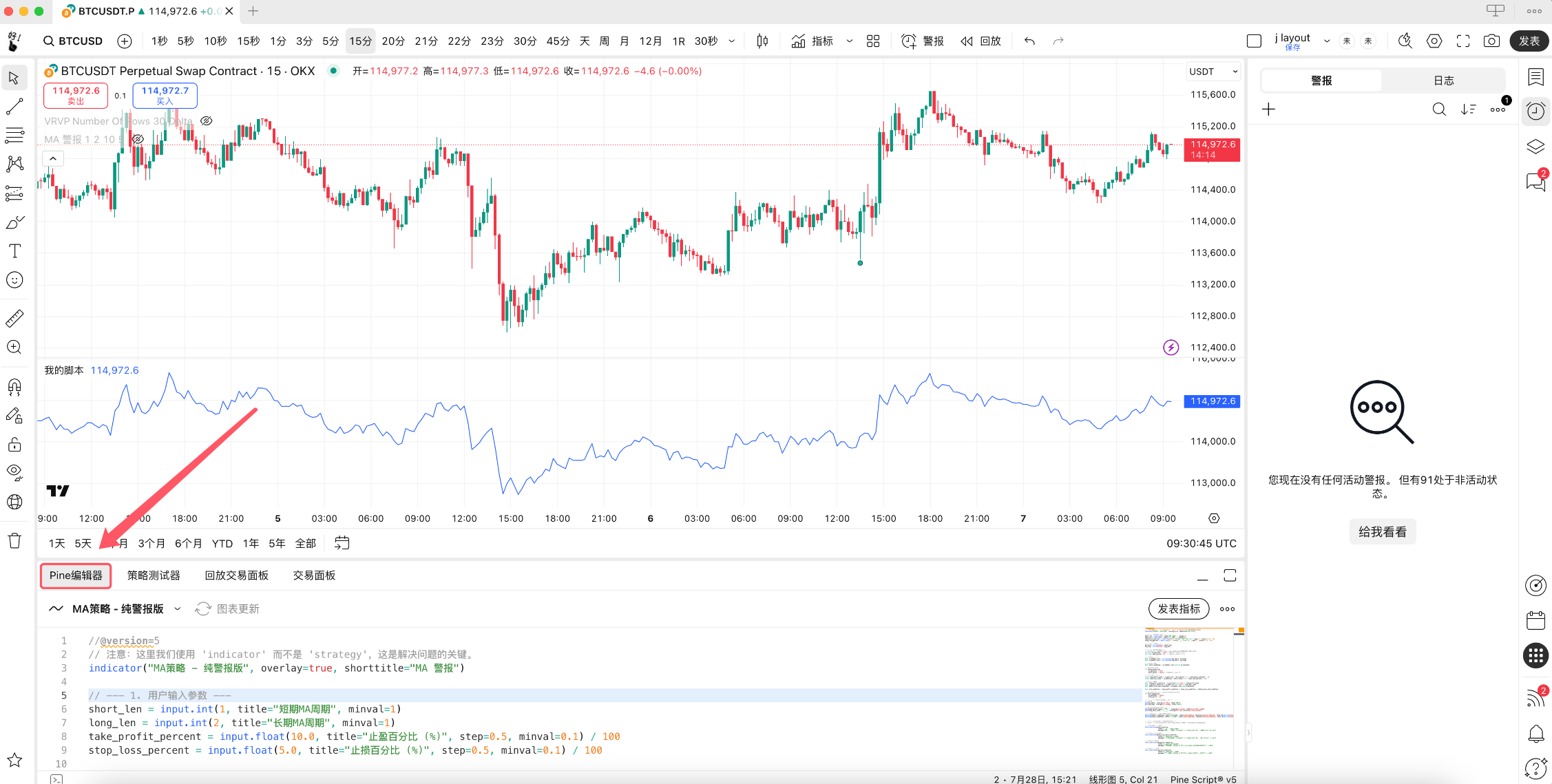Expand the interval list chevron
The height and width of the screenshot is (784, 1552).
[x=731, y=41]
